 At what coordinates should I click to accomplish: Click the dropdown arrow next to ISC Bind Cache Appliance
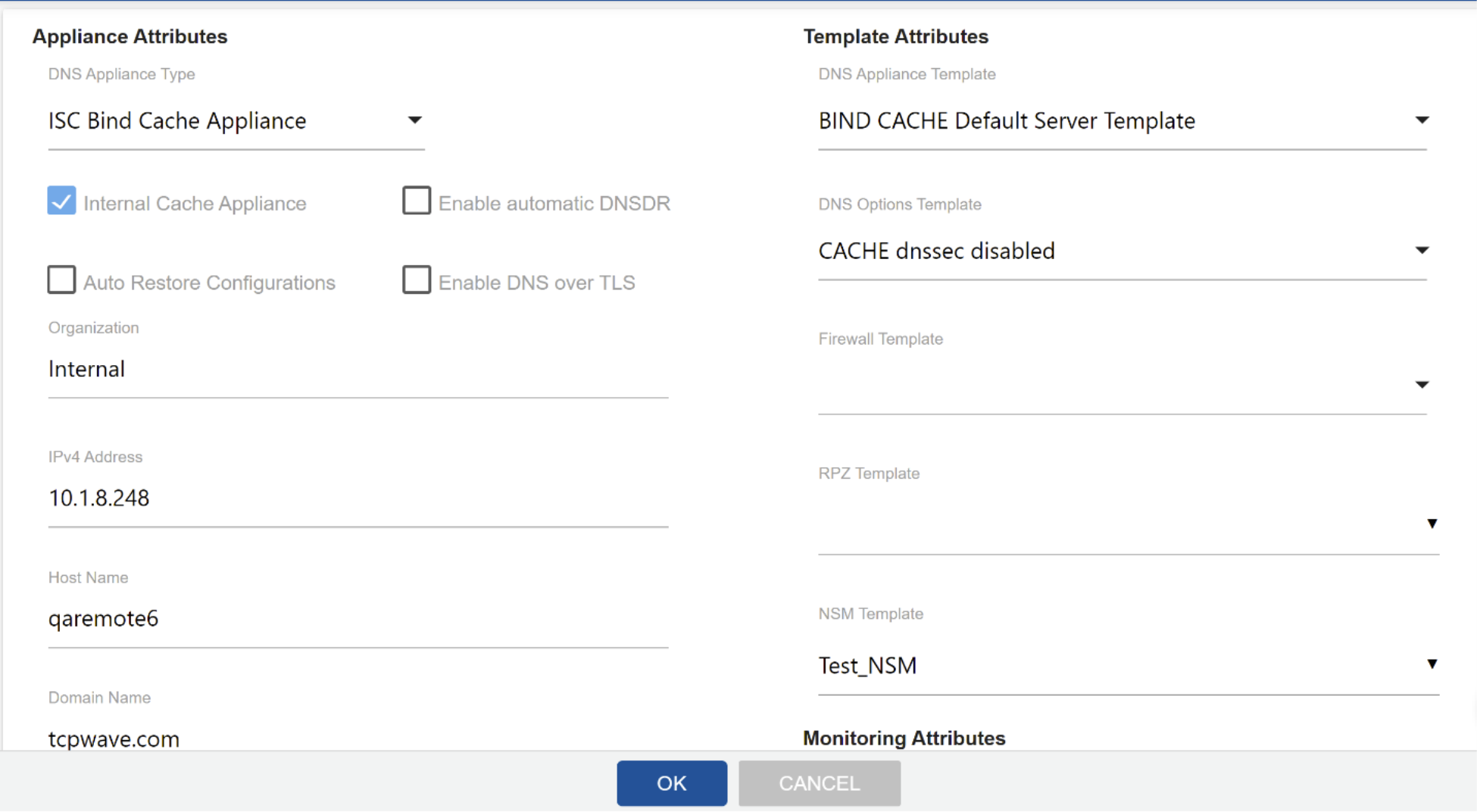[x=414, y=120]
